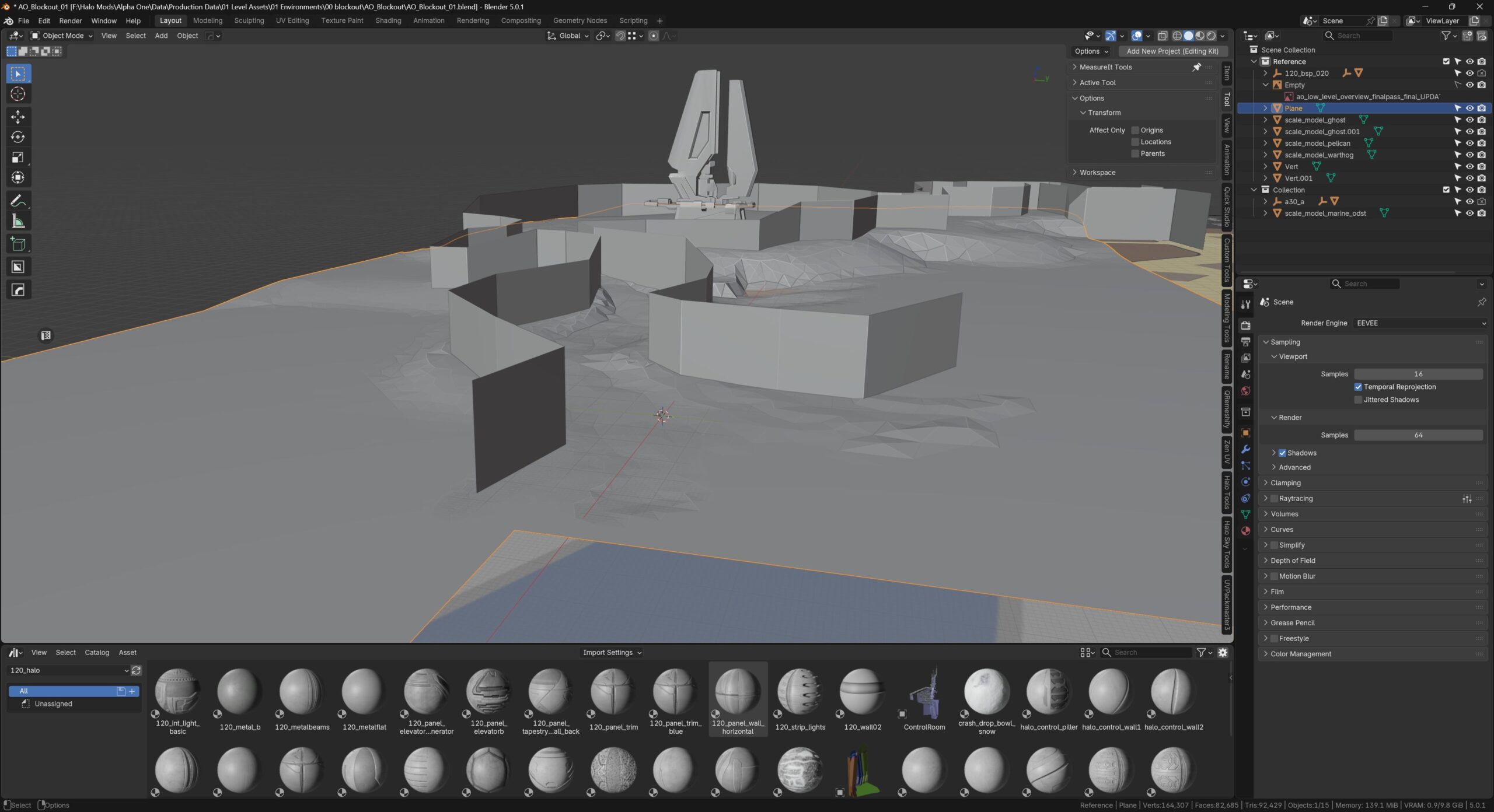Click Add New Project (Editing Kit) button
This screenshot has height=812, width=1494.
coord(1172,51)
